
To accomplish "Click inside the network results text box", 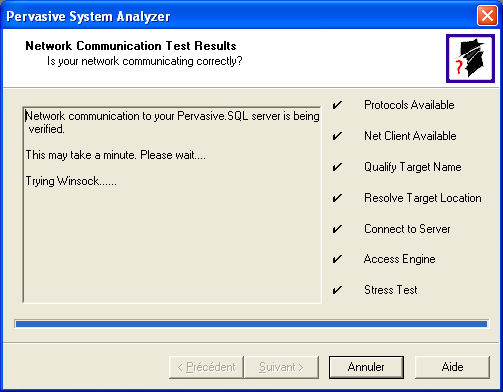I will click(x=172, y=205).
